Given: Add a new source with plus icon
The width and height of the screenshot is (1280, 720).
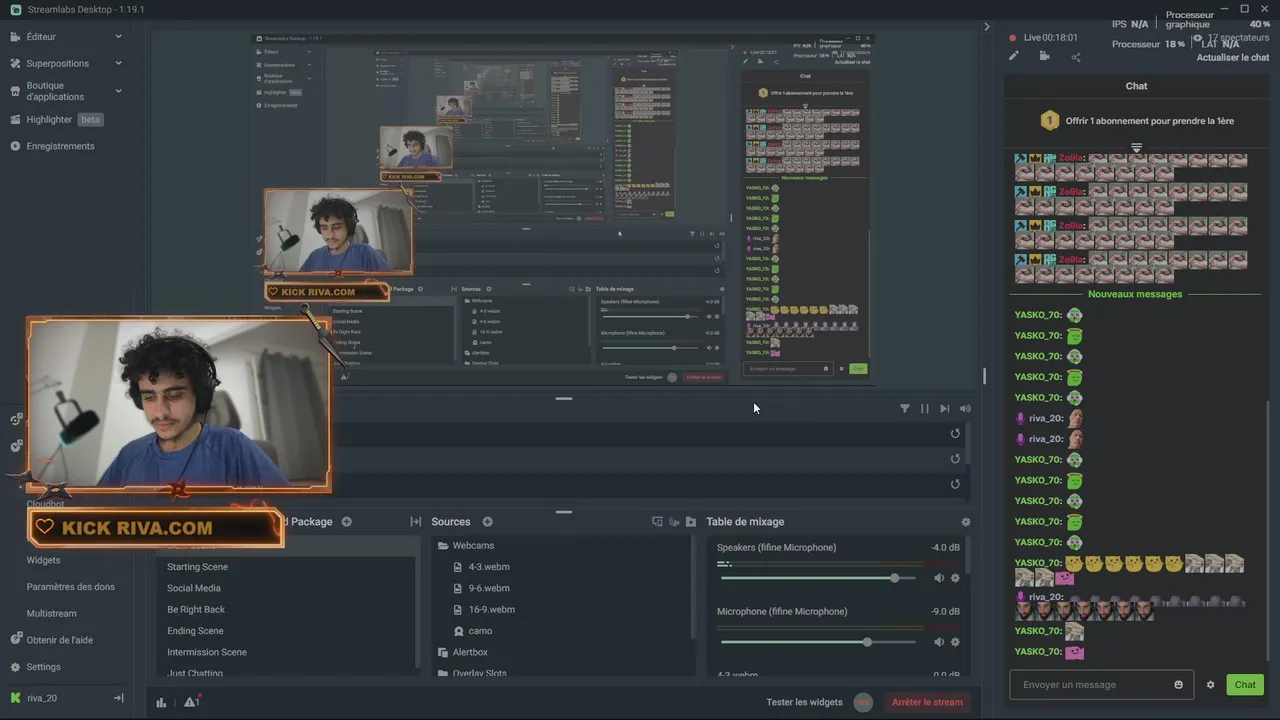Looking at the screenshot, I should point(488,522).
